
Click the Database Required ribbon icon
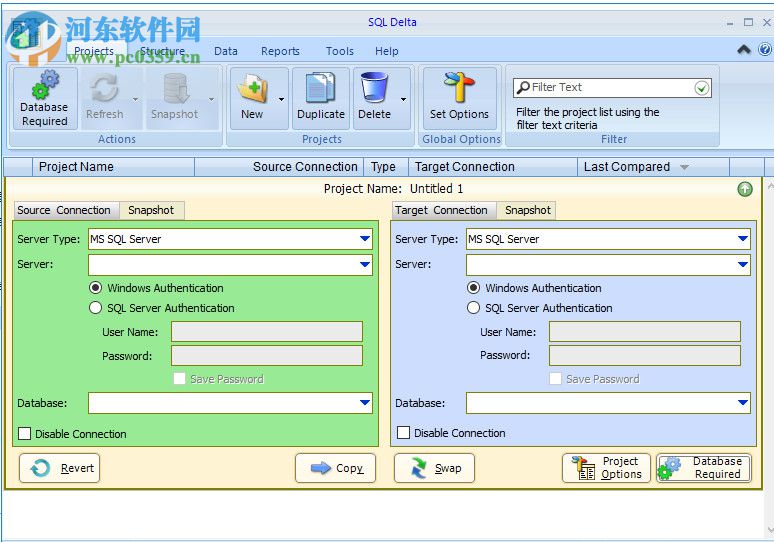pos(44,99)
